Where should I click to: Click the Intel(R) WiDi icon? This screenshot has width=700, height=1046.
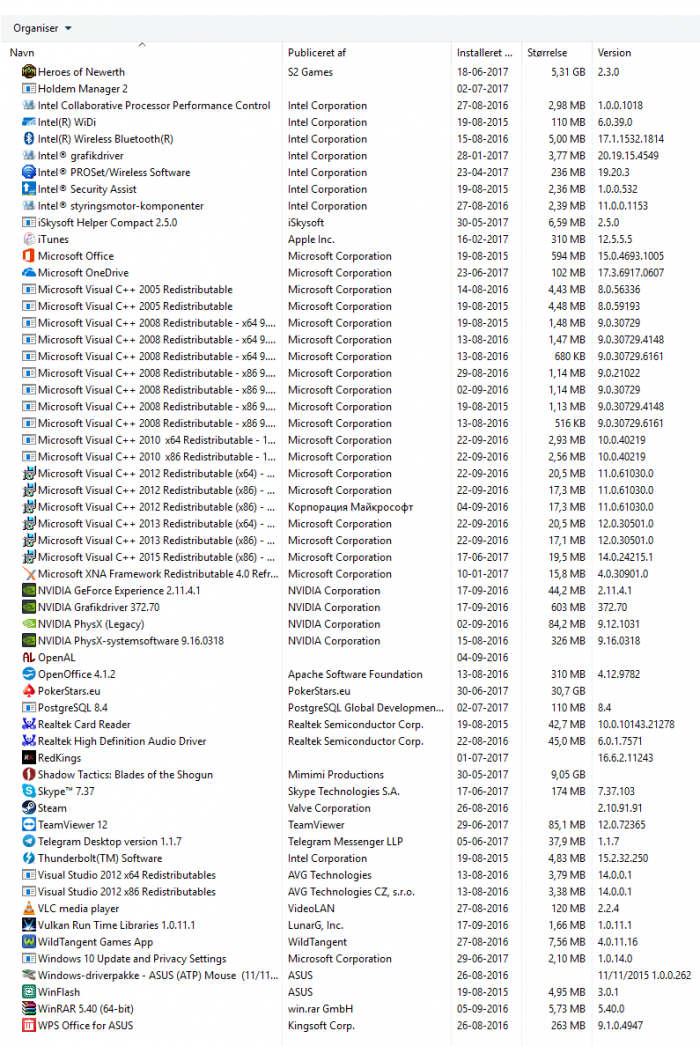[29, 122]
